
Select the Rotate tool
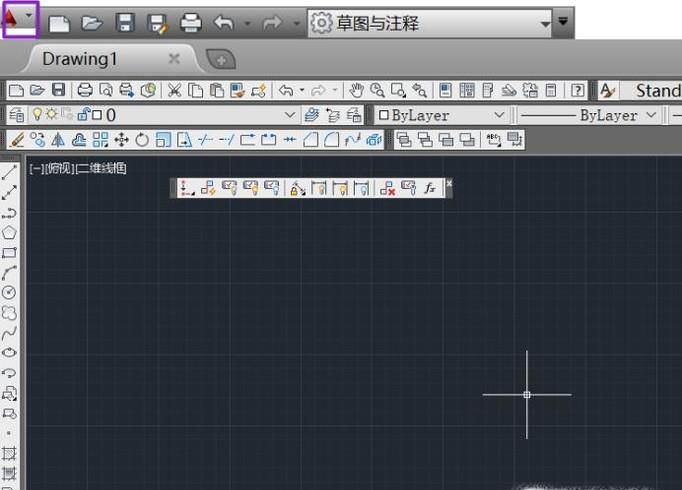pos(142,140)
